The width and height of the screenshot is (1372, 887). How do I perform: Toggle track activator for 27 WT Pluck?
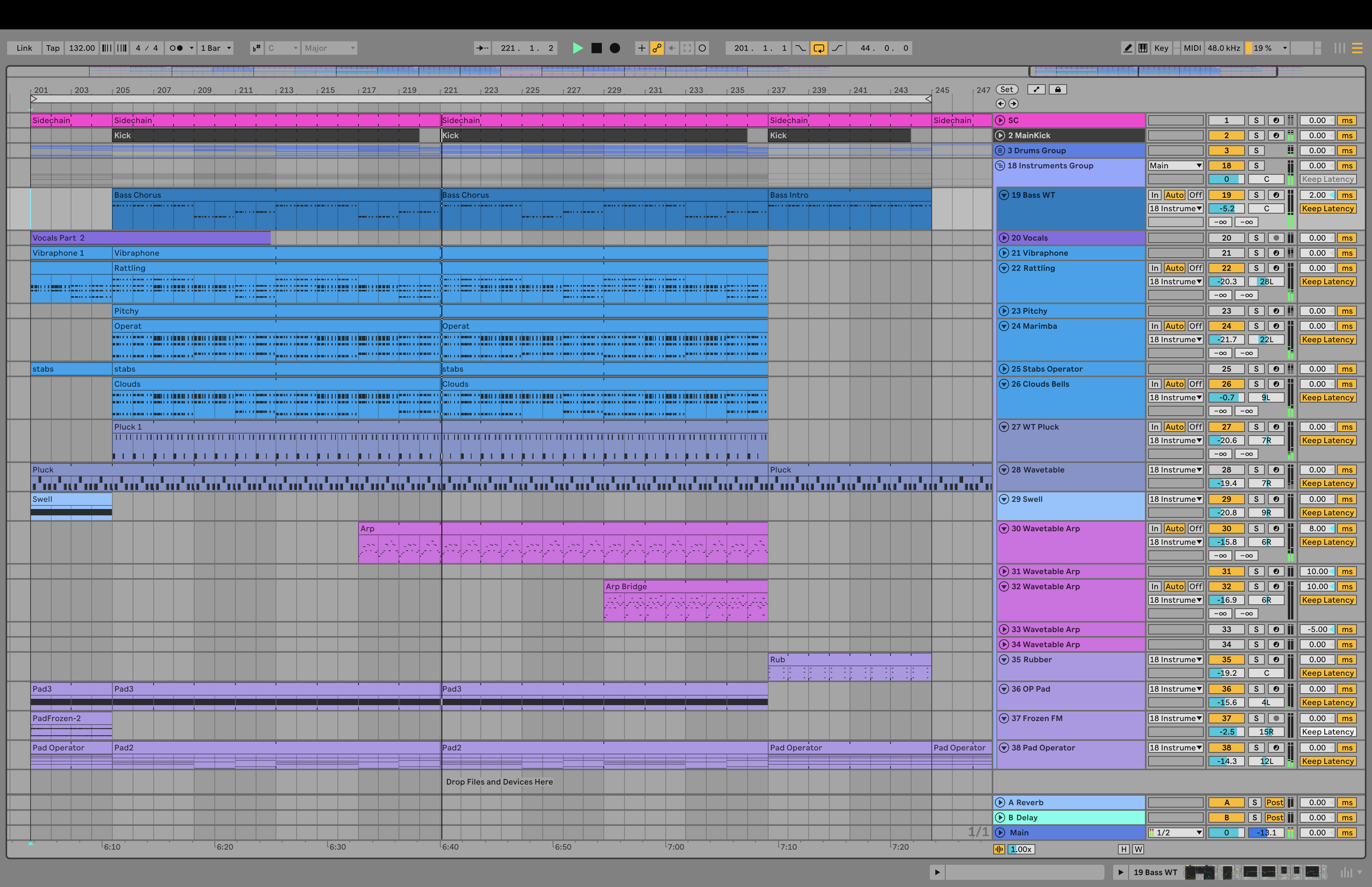pos(1226,427)
